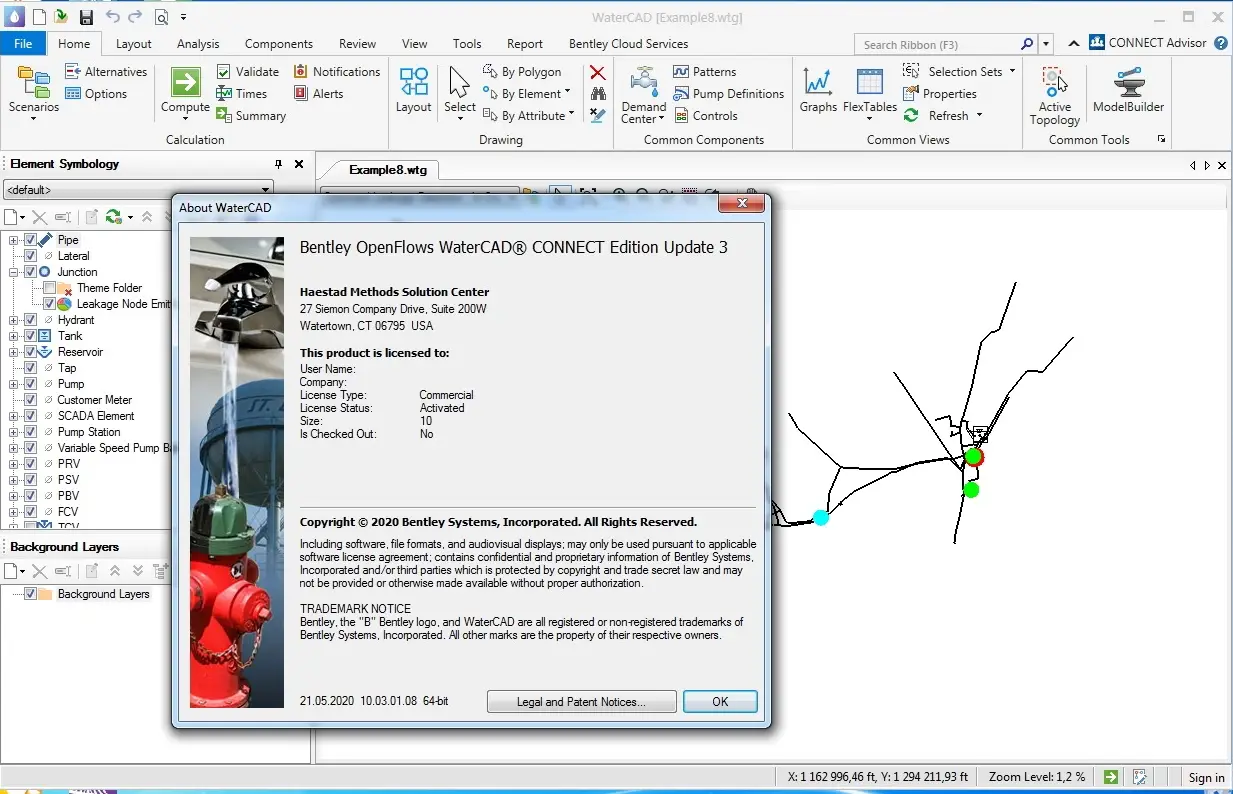Toggle the Customer Meter checkbox
This screenshot has height=794, width=1233.
pyautogui.click(x=30, y=400)
